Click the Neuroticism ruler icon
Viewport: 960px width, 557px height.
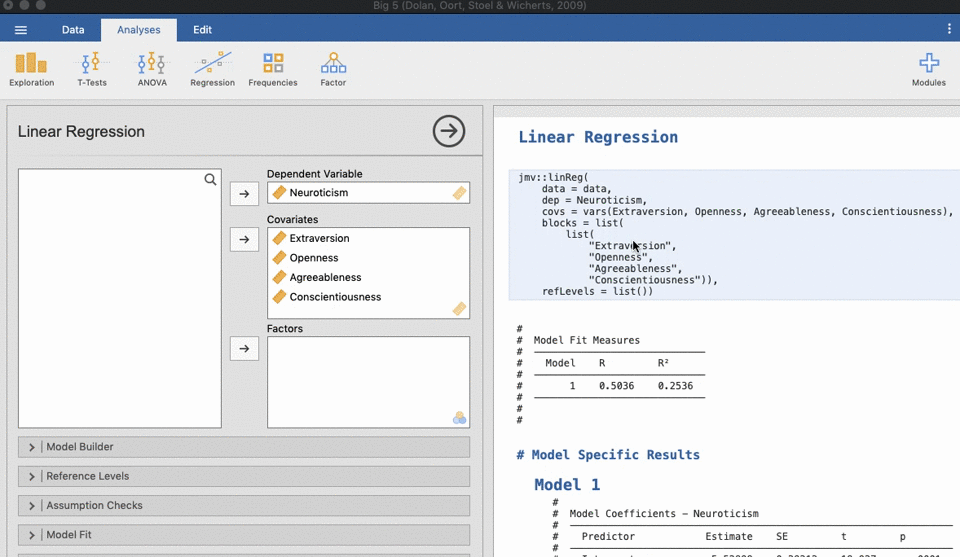tap(279, 192)
